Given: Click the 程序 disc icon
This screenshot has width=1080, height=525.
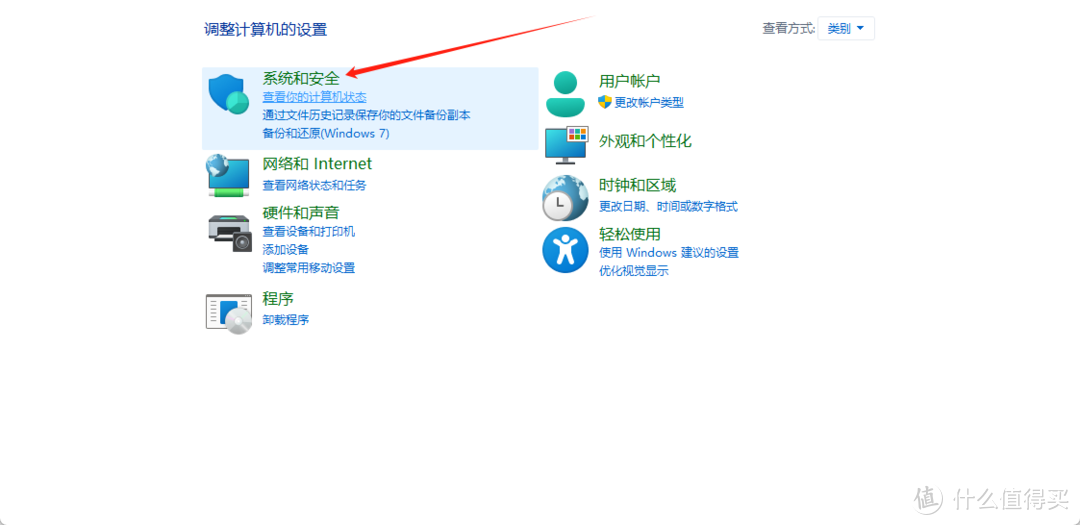Looking at the screenshot, I should [229, 313].
